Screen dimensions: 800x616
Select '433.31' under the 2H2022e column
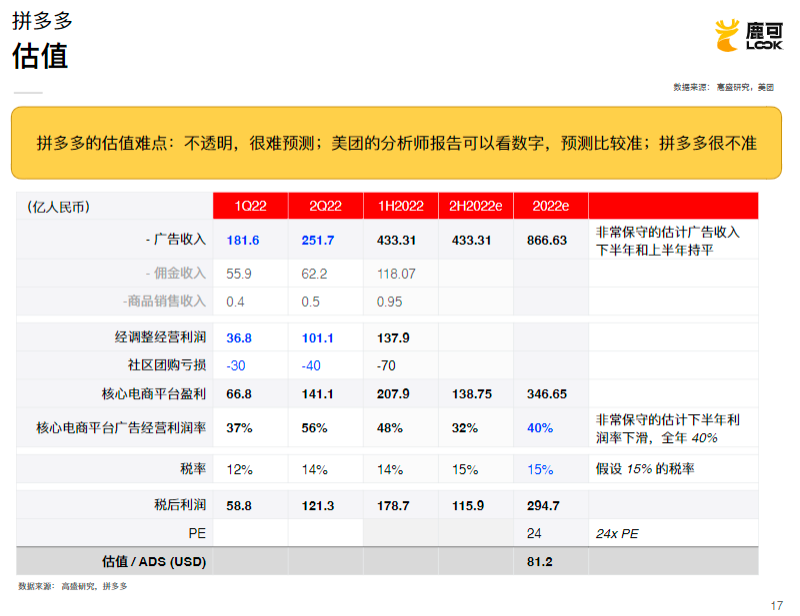click(x=471, y=240)
